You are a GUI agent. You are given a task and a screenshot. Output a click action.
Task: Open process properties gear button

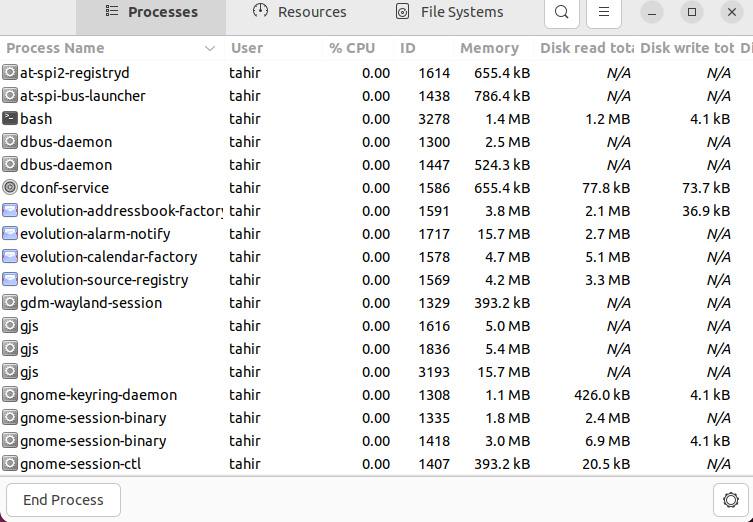(x=730, y=500)
